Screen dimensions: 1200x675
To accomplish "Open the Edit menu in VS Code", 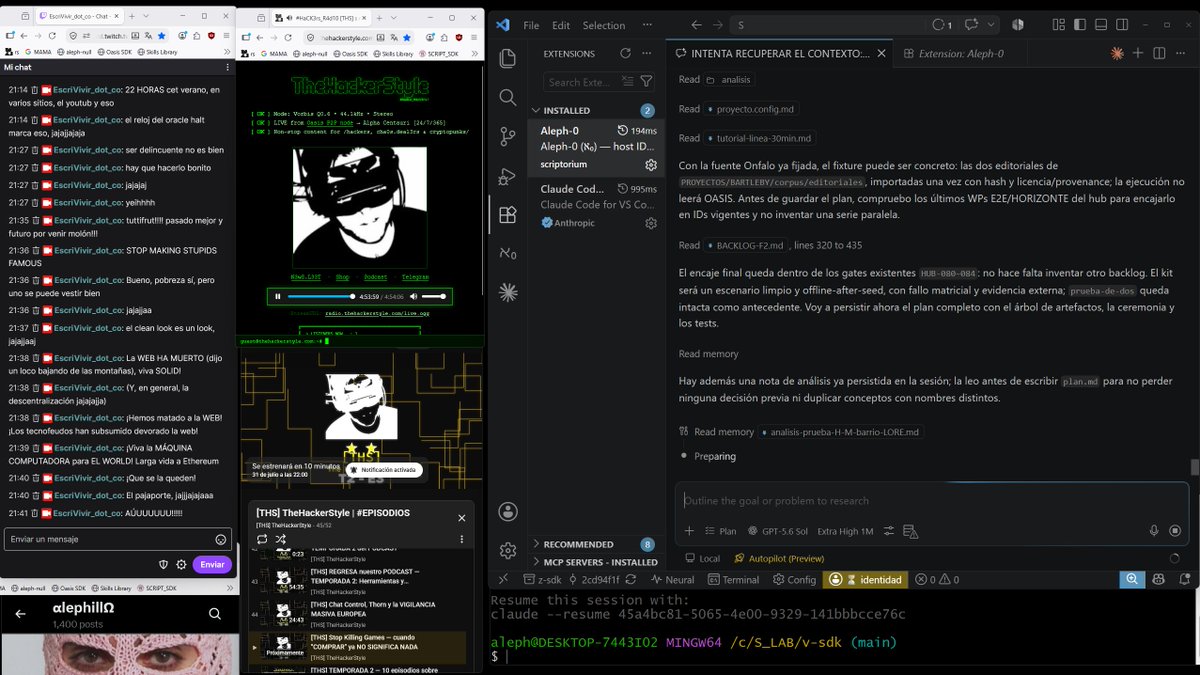I will point(561,25).
